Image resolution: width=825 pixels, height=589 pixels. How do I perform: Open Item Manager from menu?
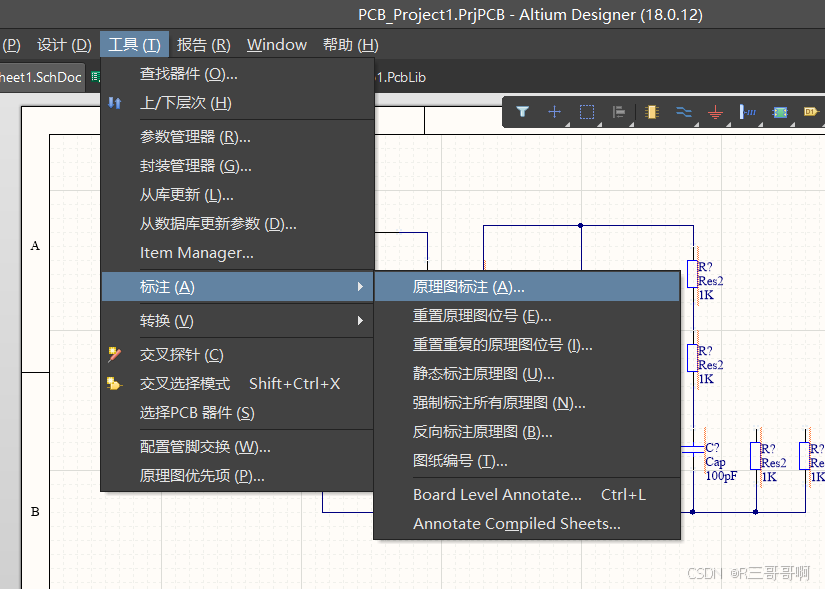pyautogui.click(x=237, y=253)
